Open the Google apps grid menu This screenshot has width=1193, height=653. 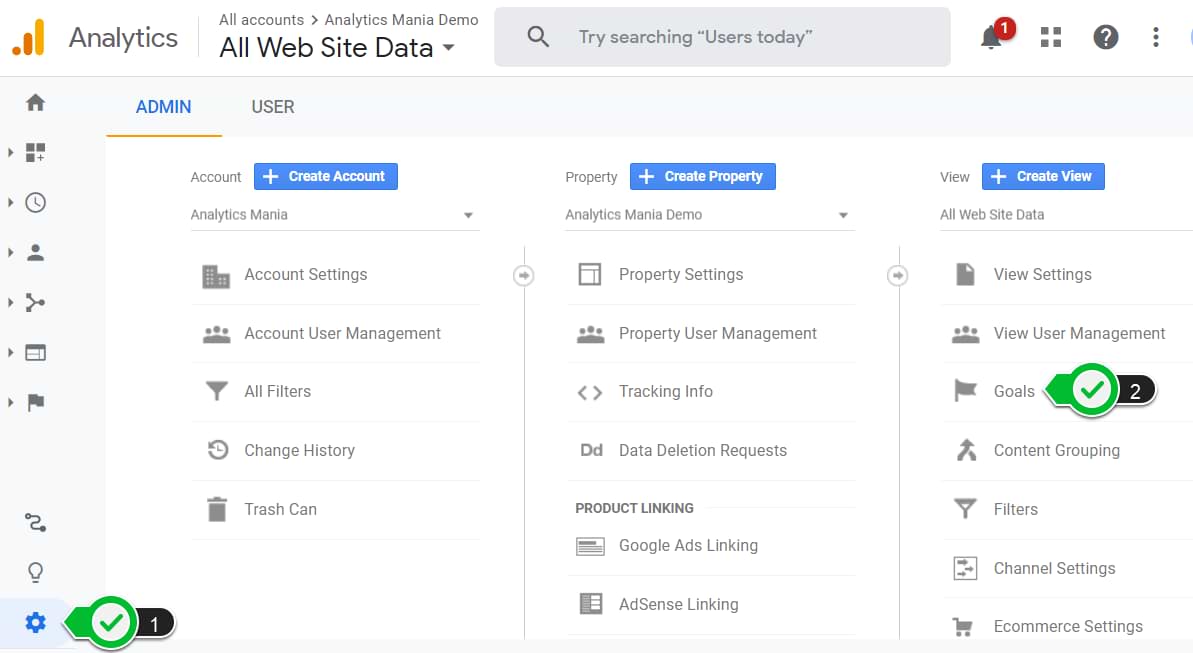click(1050, 37)
